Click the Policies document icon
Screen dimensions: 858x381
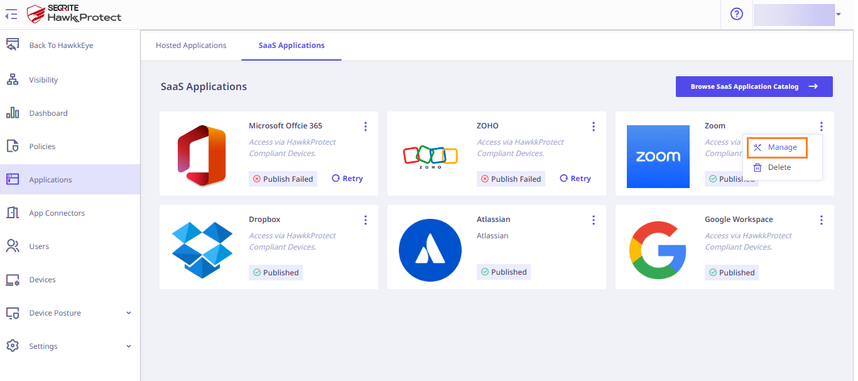click(x=12, y=146)
